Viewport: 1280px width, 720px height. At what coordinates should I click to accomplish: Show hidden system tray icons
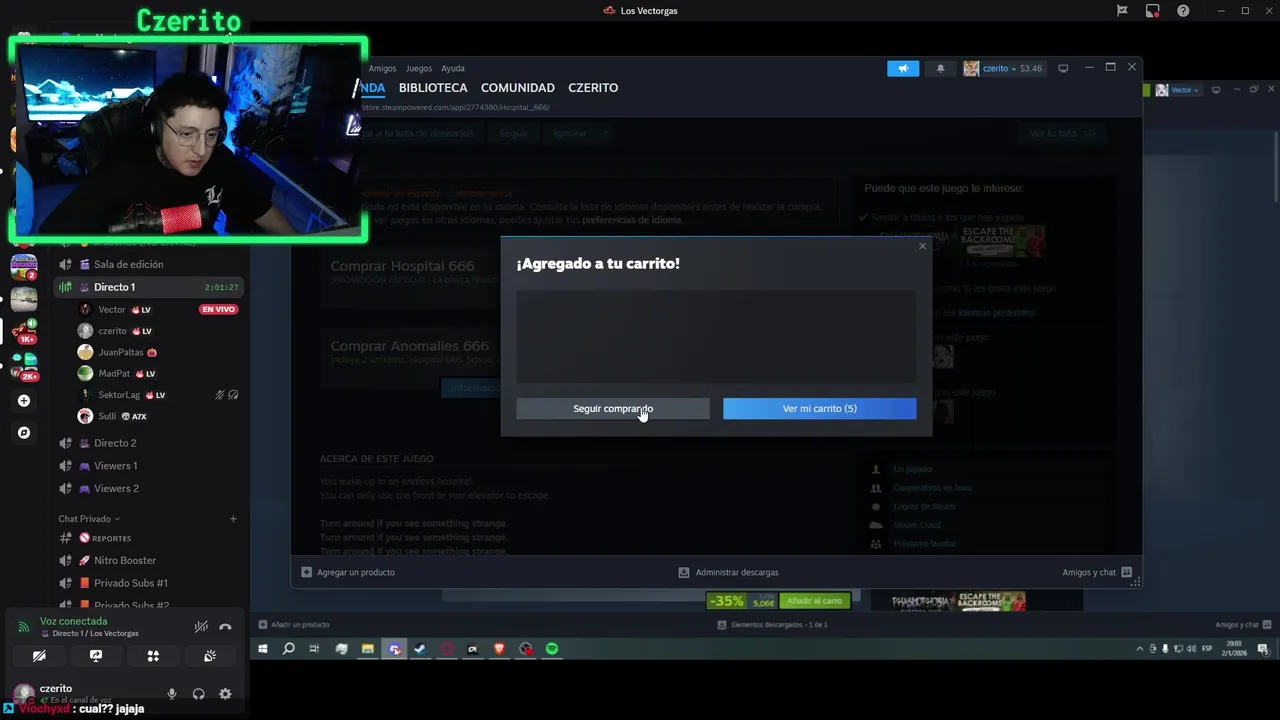coord(1139,649)
